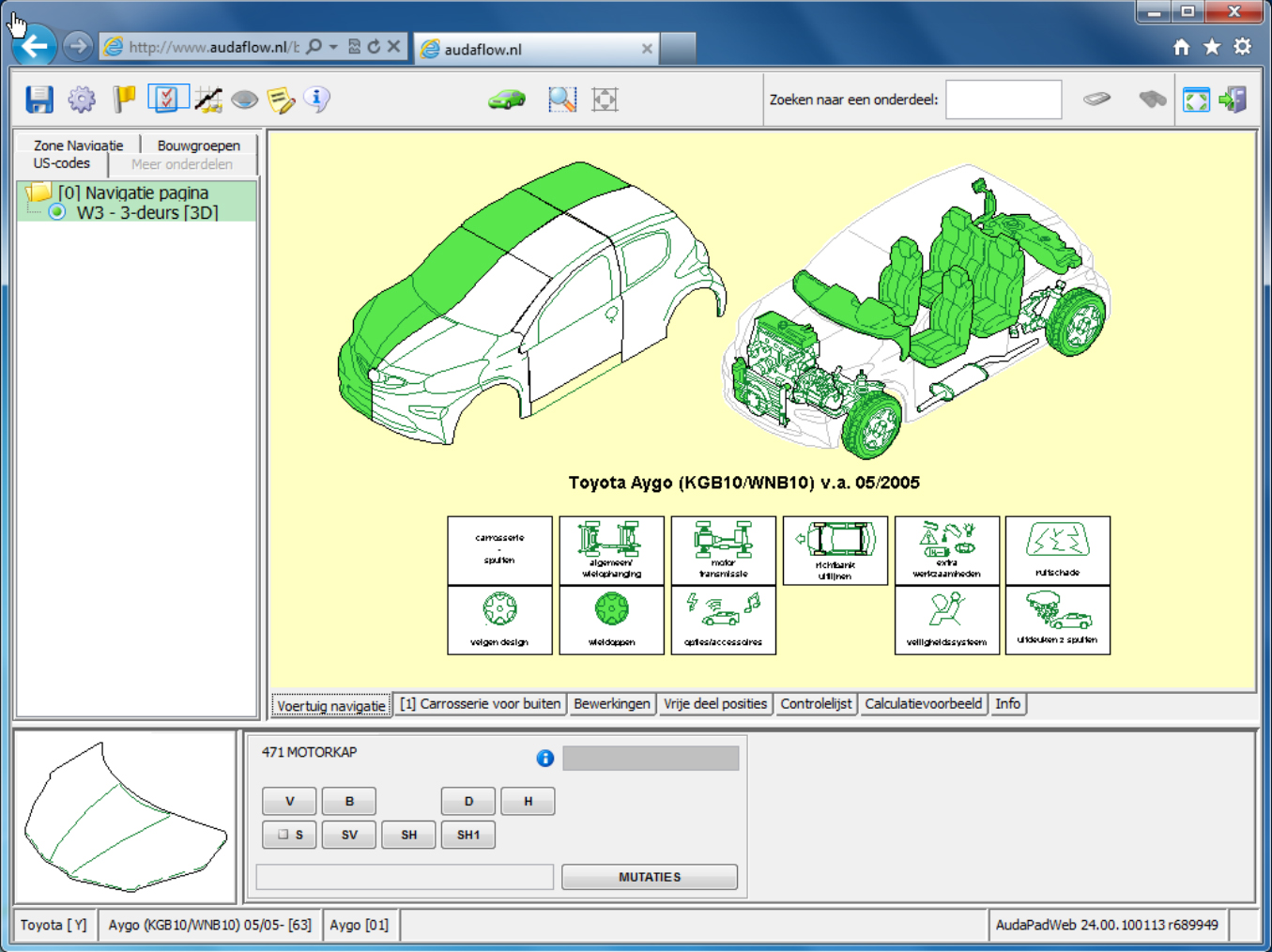Open the address bar search dropdown arrow
This screenshot has height=952, width=1272.
coord(333,47)
